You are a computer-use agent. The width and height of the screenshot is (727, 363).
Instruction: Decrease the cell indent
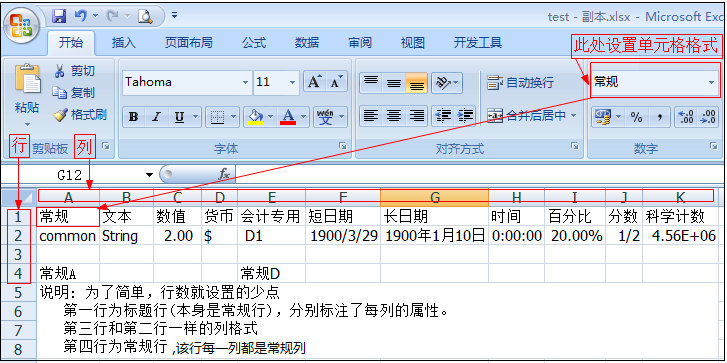pos(444,115)
